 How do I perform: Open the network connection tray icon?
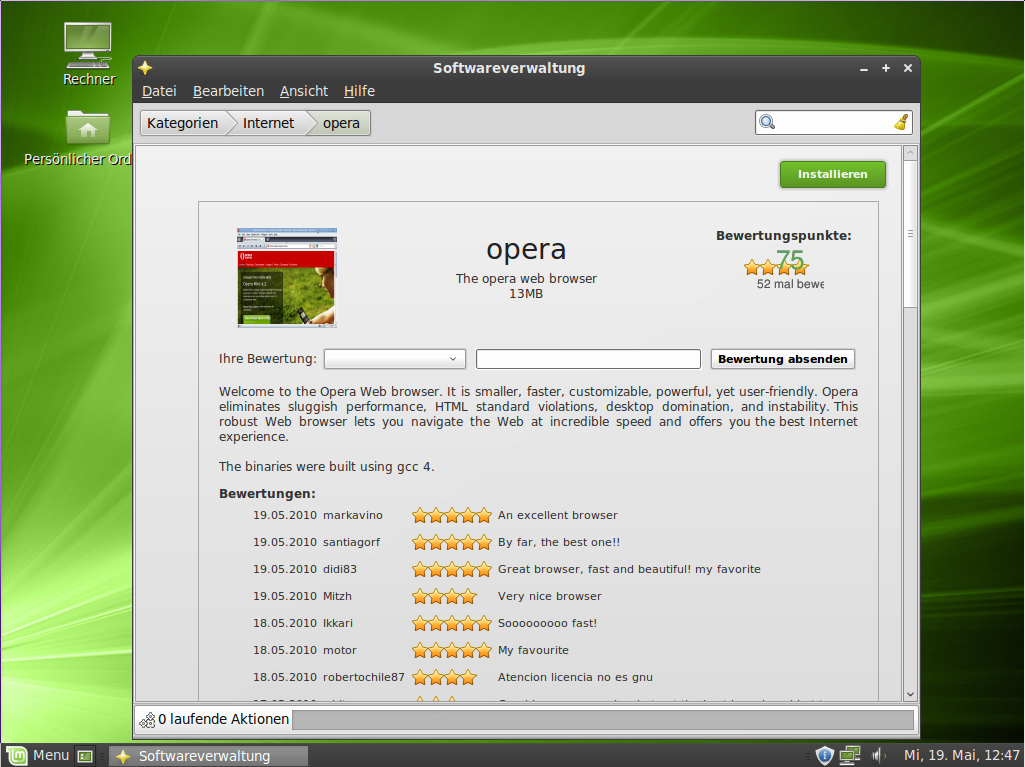(850, 755)
